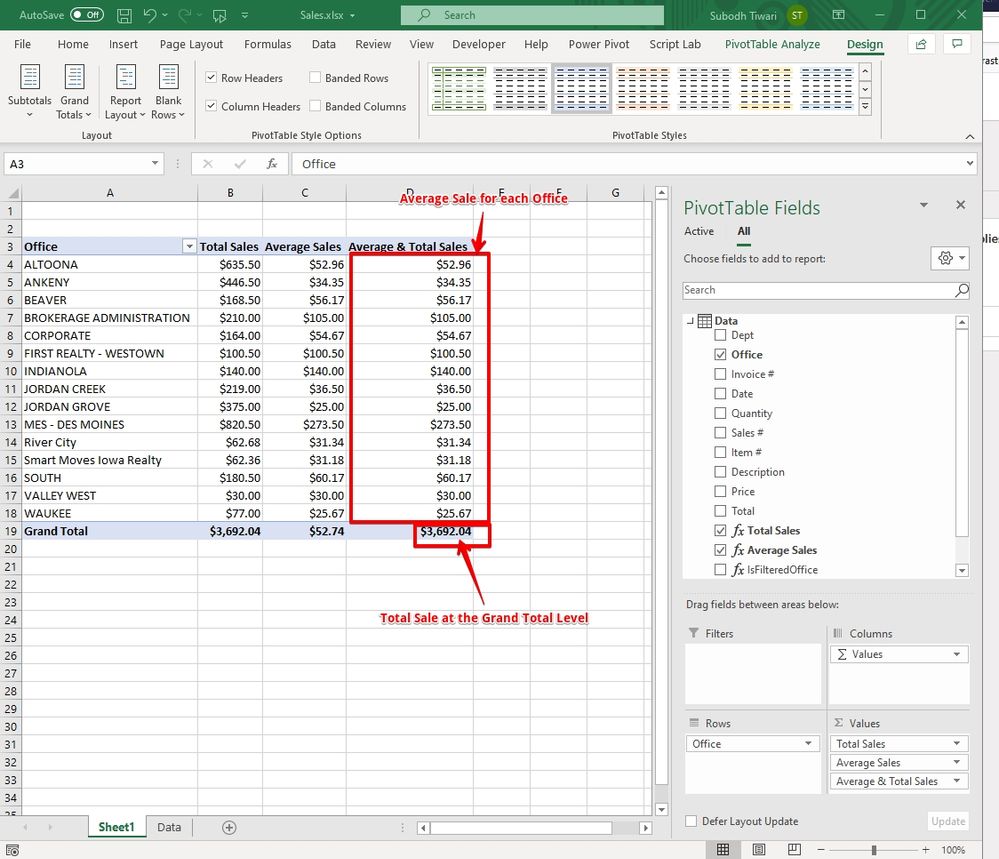Uncheck the Total Sales measure checkbox
The image size is (999, 859).
(x=720, y=530)
